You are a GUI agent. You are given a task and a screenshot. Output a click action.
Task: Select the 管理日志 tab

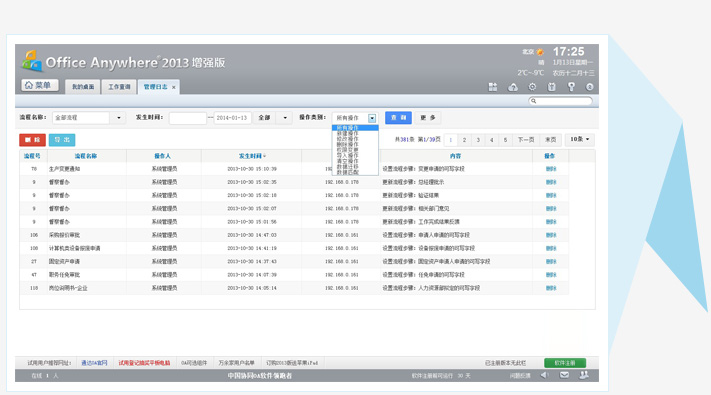tap(155, 87)
